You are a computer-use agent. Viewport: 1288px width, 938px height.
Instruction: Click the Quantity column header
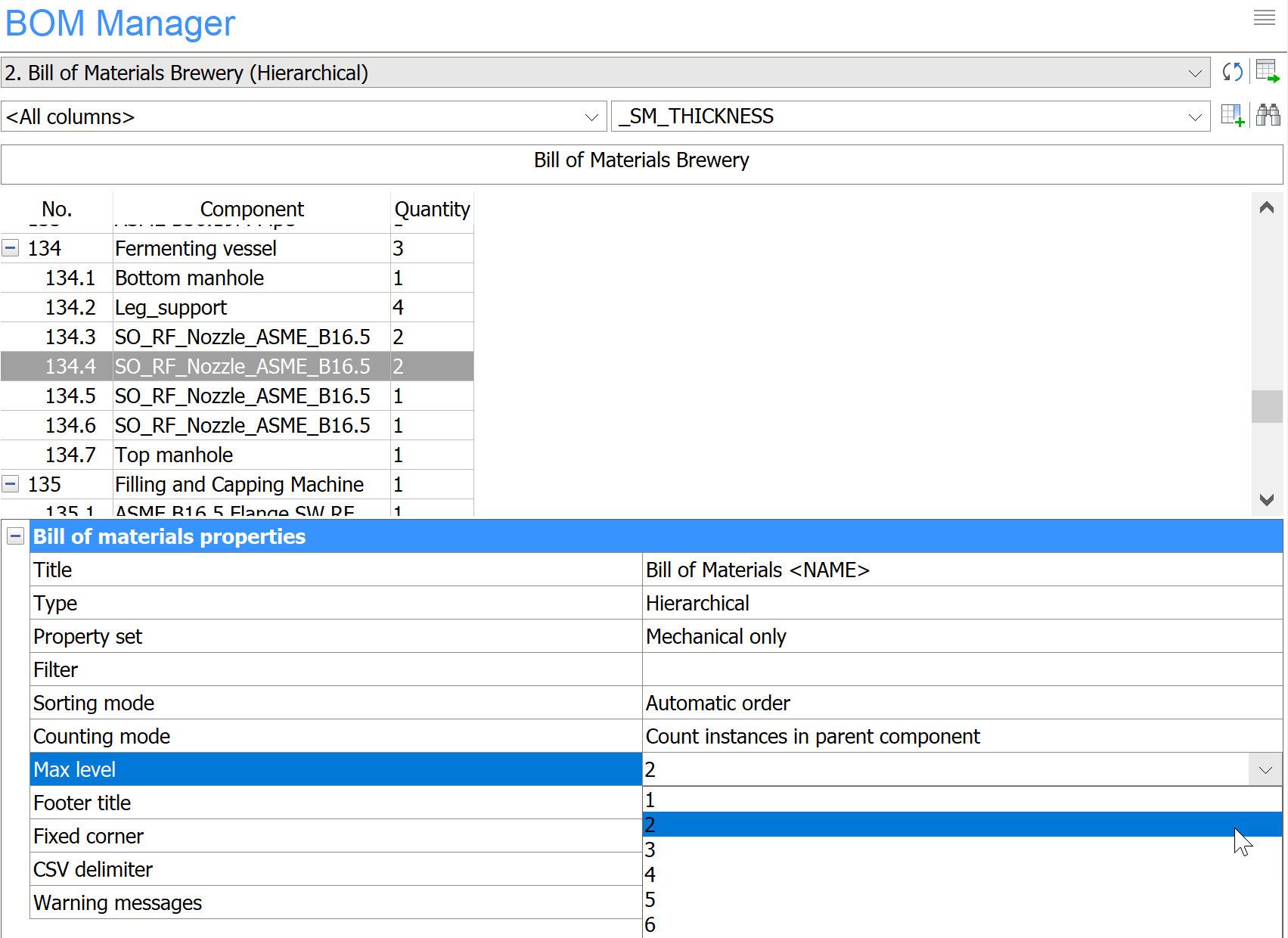[432, 209]
